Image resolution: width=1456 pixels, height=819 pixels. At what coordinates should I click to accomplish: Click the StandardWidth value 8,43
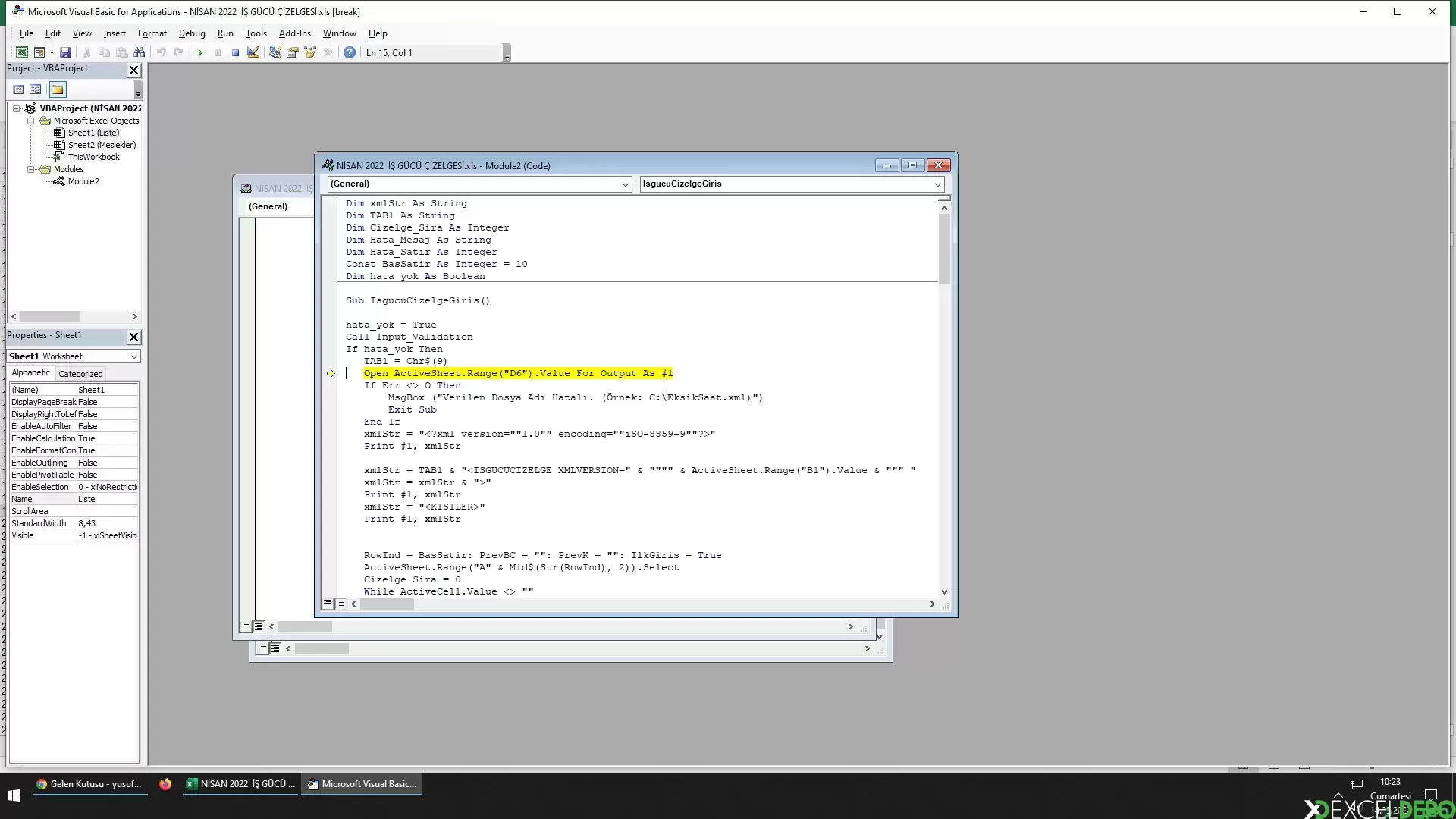pos(108,523)
